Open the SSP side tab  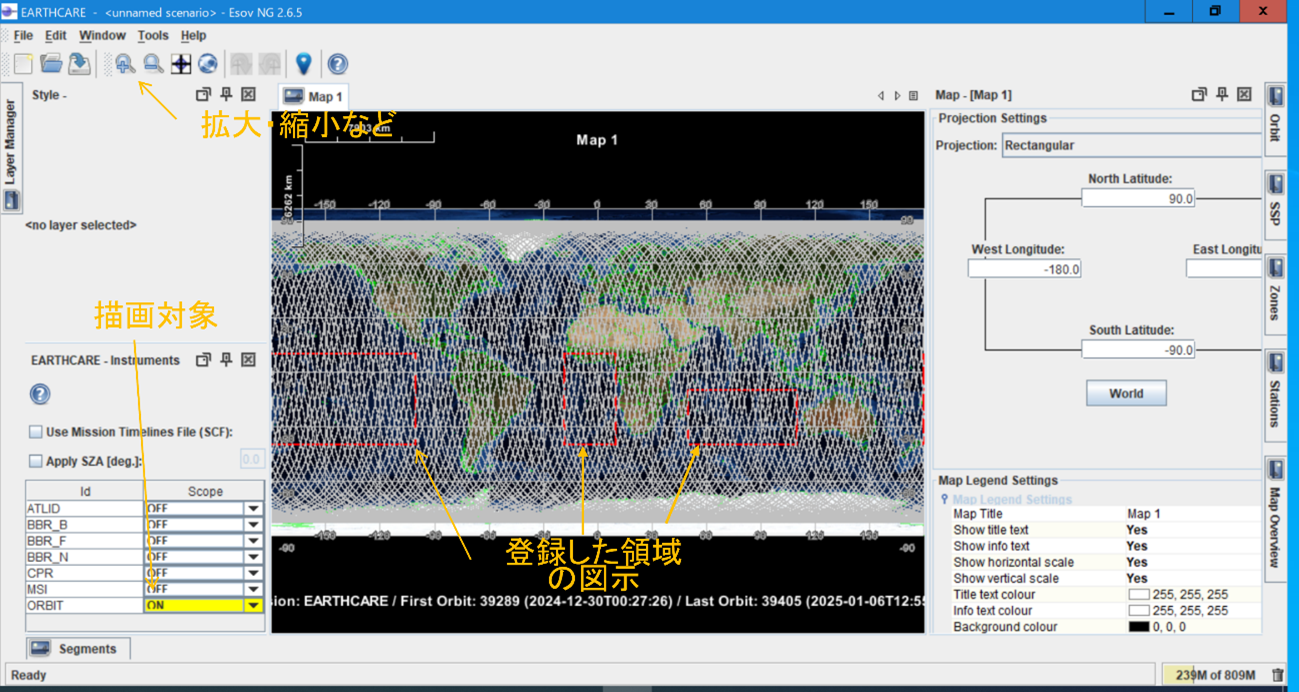click(1275, 203)
